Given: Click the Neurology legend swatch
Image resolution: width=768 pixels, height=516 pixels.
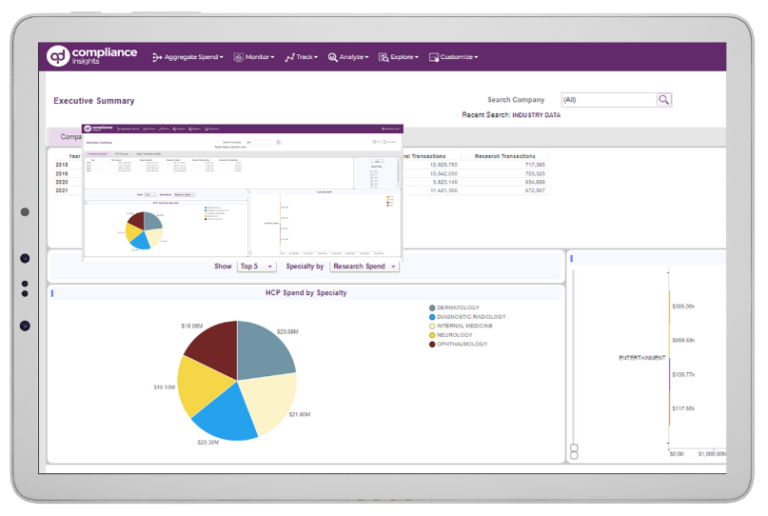Looking at the screenshot, I should (x=432, y=335).
